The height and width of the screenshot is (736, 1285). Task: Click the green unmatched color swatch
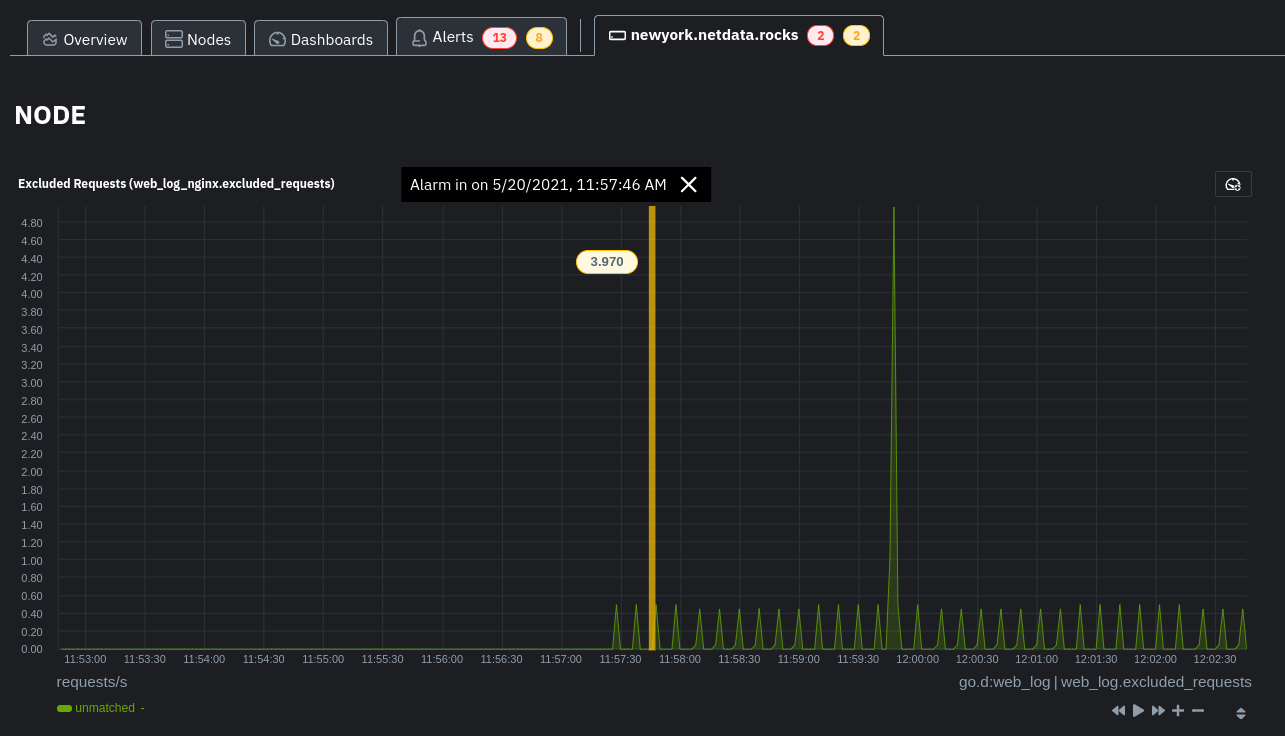64,708
